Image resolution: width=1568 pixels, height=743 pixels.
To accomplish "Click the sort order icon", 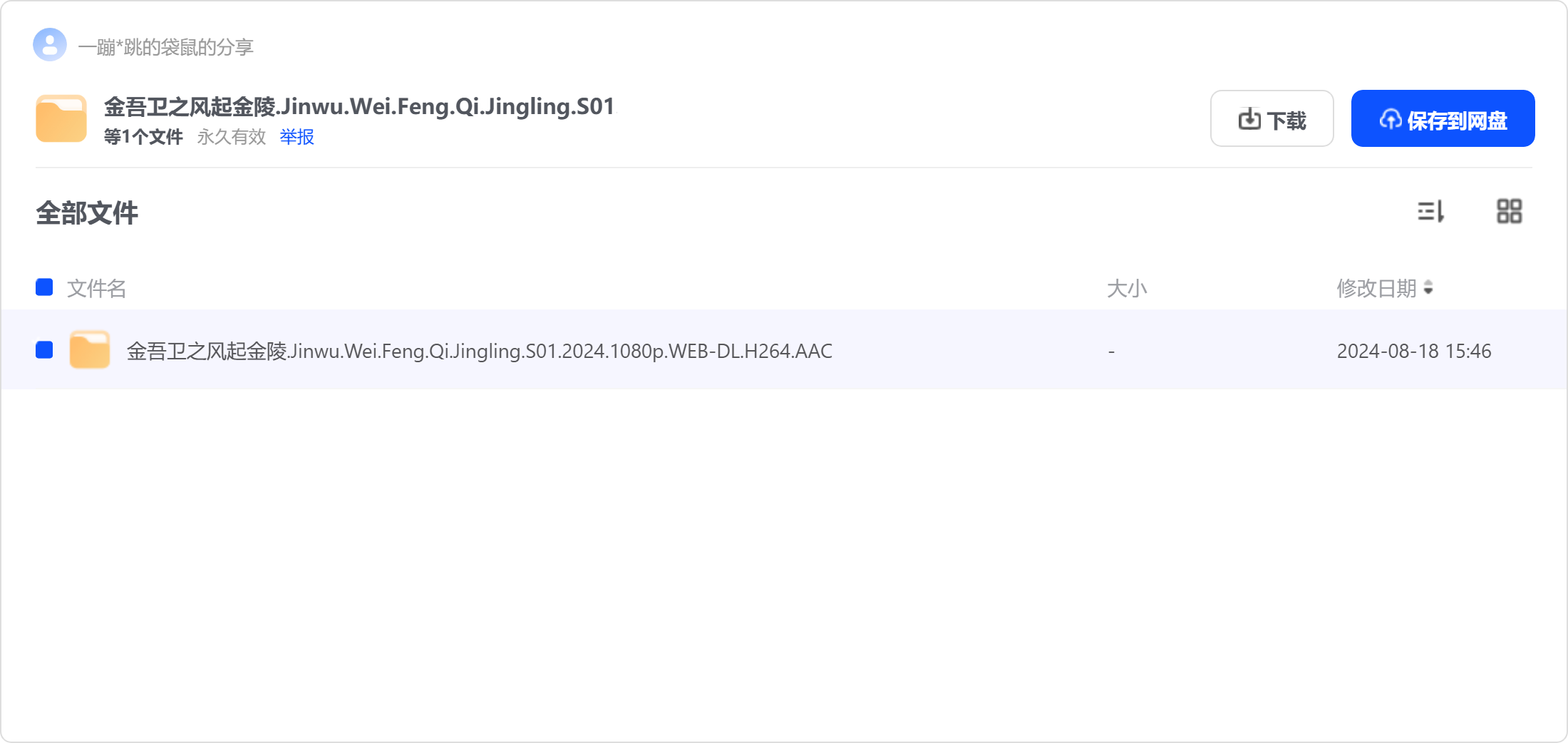I will (x=1431, y=211).
